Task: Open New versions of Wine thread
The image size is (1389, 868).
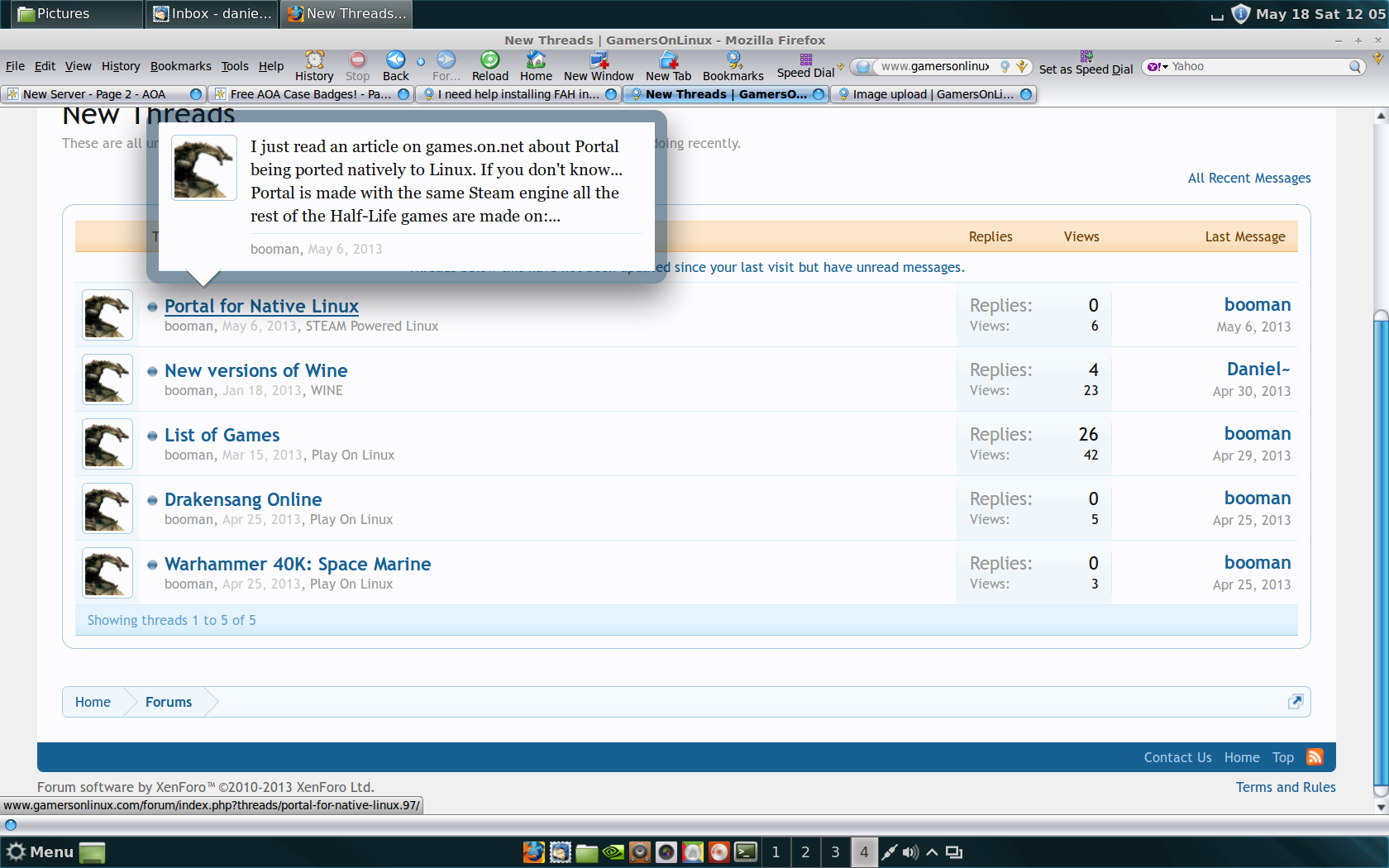Action: click(x=255, y=370)
